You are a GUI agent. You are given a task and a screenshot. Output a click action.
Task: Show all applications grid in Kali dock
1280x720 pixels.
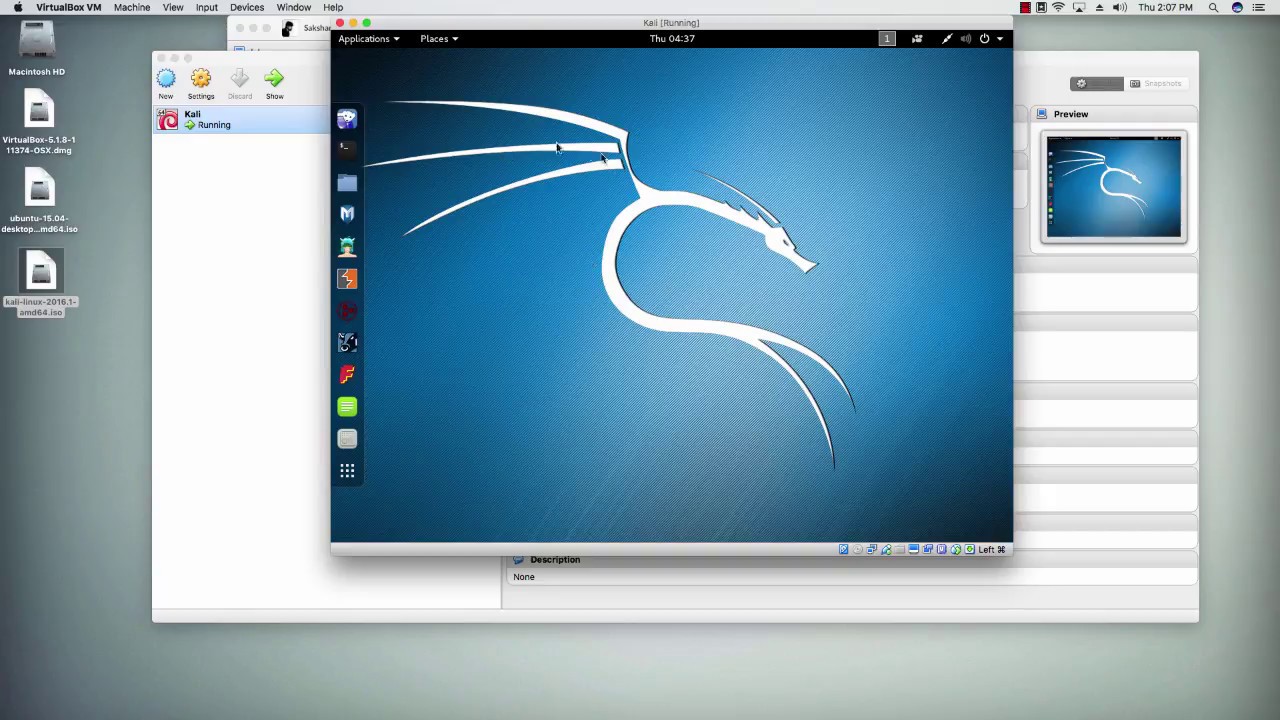[x=347, y=471]
